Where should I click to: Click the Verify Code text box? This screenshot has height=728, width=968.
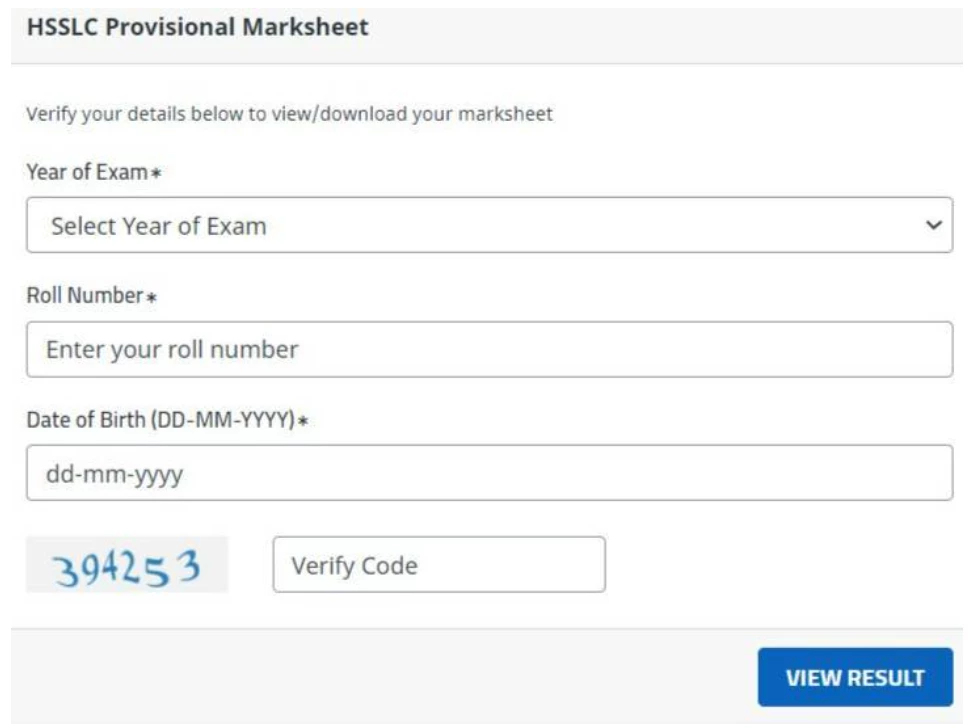pos(438,565)
